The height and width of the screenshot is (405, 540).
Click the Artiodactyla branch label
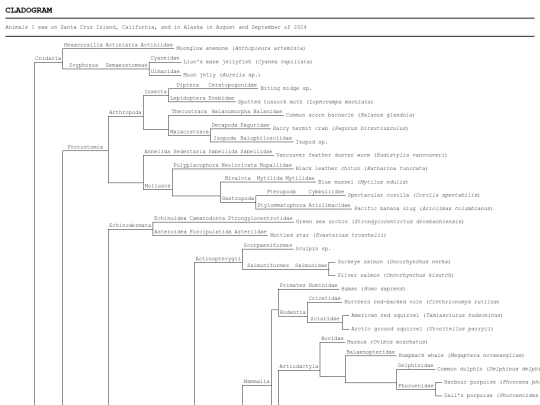299,366
